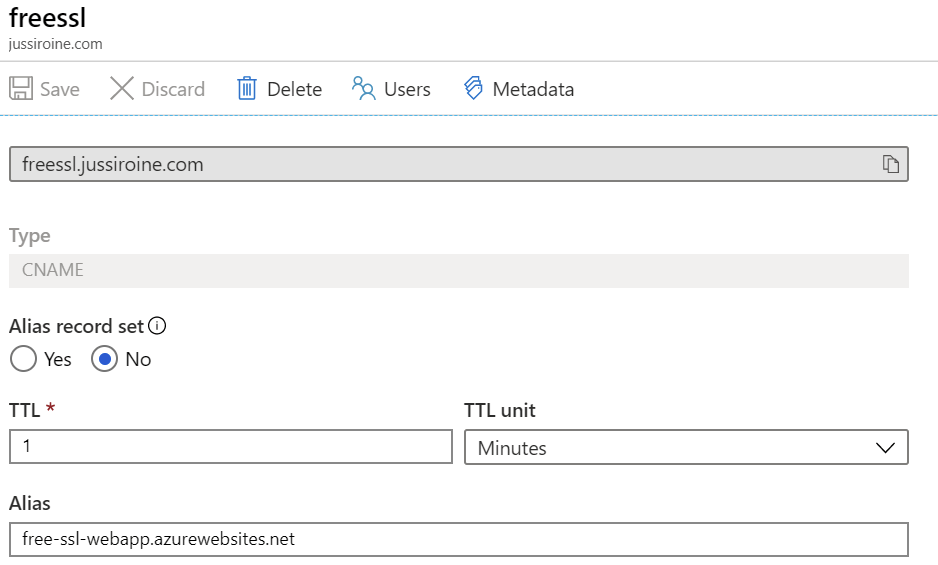
Task: Click the Discard text button
Action: (173, 89)
